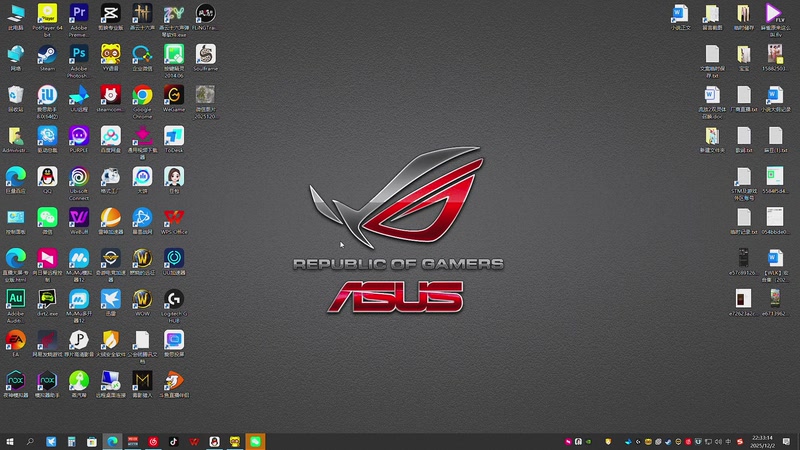This screenshot has height=450, width=800.
Task: Select the 此电脑 This PC desktop icon
Action: coord(15,16)
